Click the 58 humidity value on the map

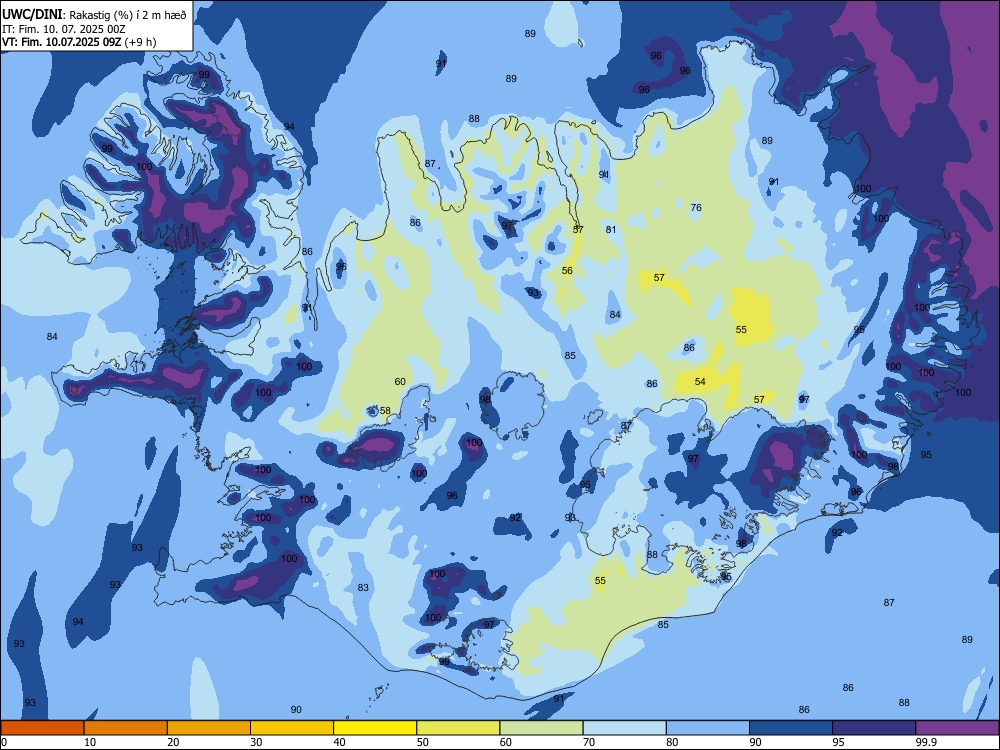point(385,410)
